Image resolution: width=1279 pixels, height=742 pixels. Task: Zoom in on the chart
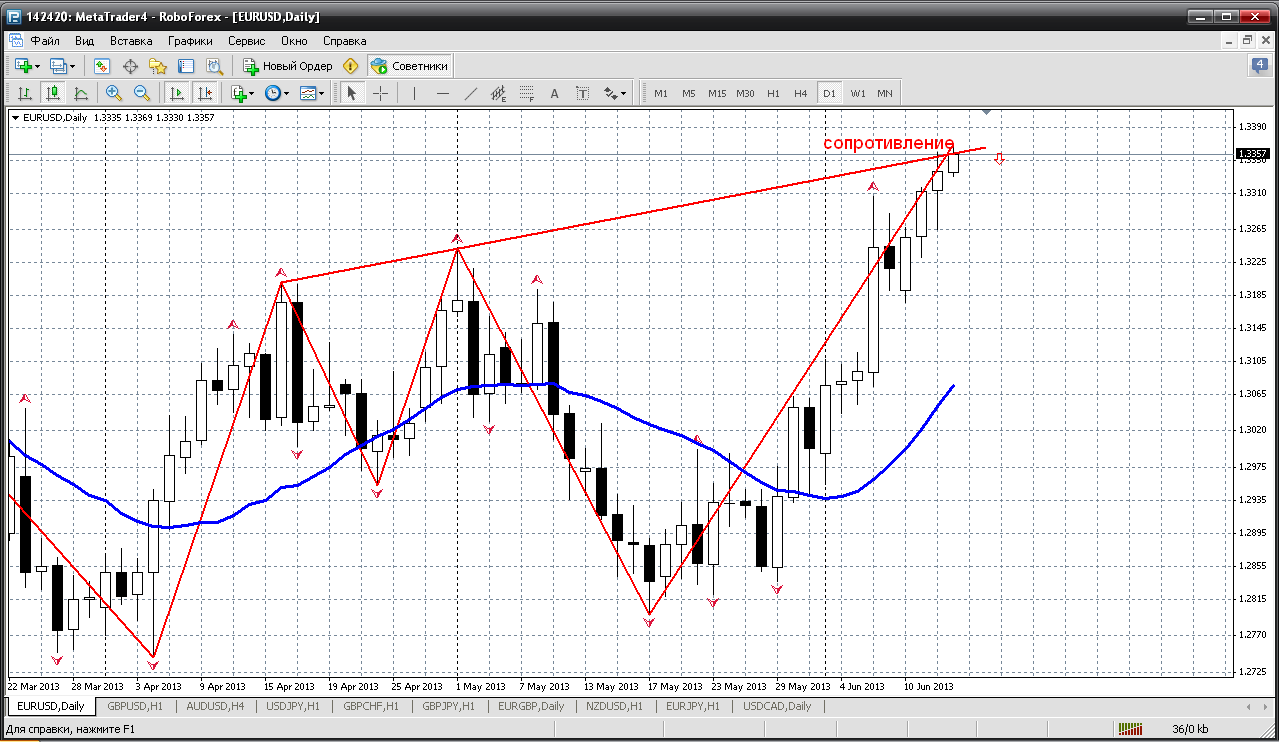(114, 93)
